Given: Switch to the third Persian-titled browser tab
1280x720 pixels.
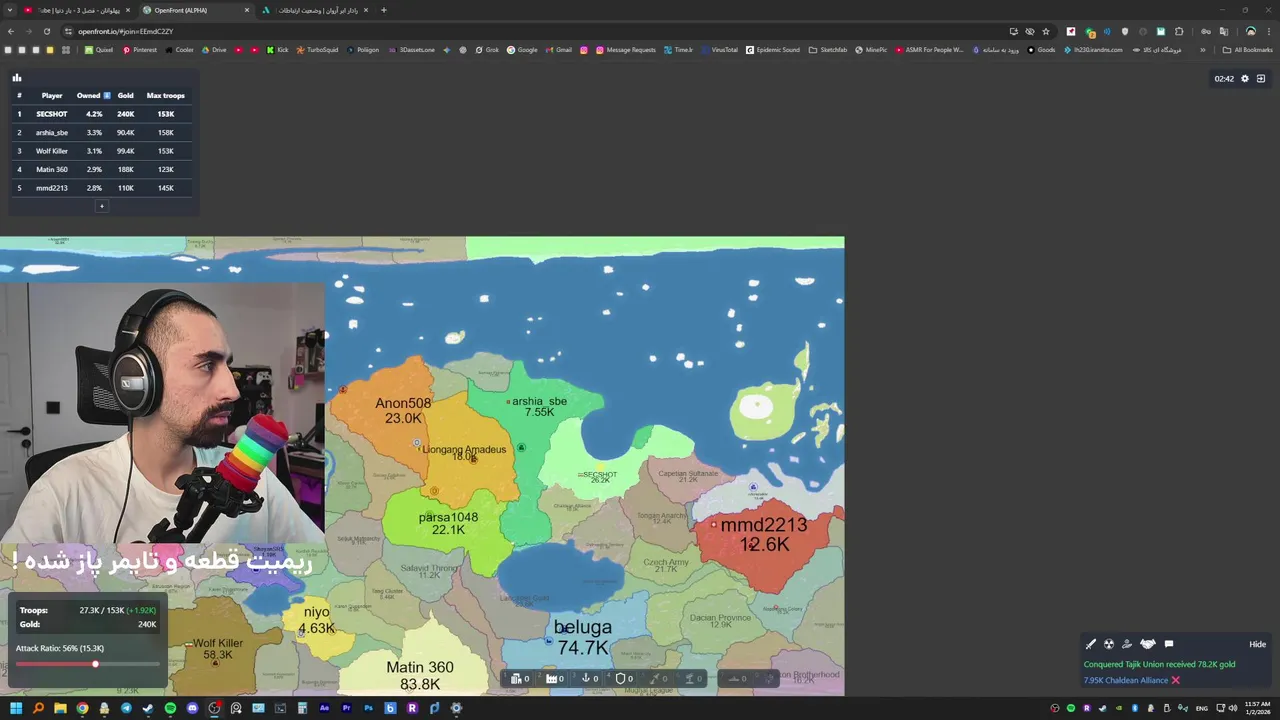Looking at the screenshot, I should click(315, 10).
